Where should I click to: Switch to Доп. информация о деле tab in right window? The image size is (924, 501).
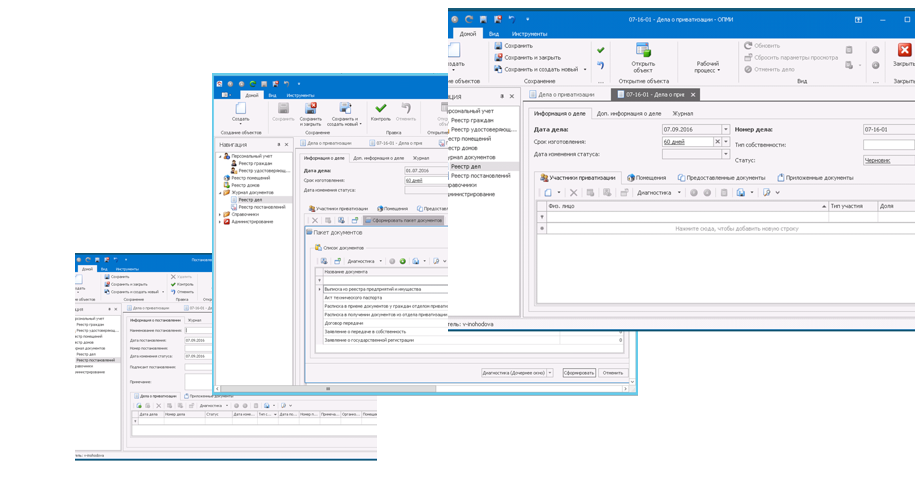click(628, 113)
